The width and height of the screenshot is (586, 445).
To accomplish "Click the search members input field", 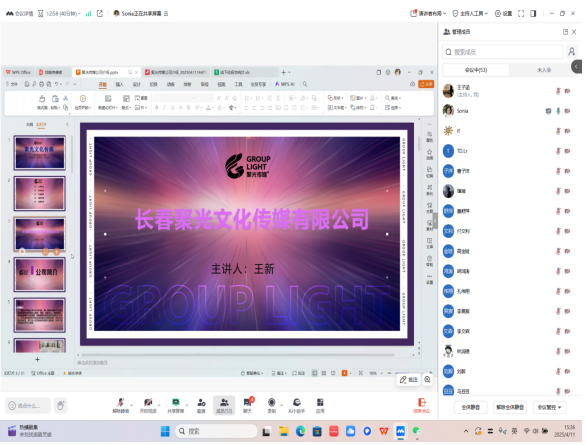I will pos(503,52).
